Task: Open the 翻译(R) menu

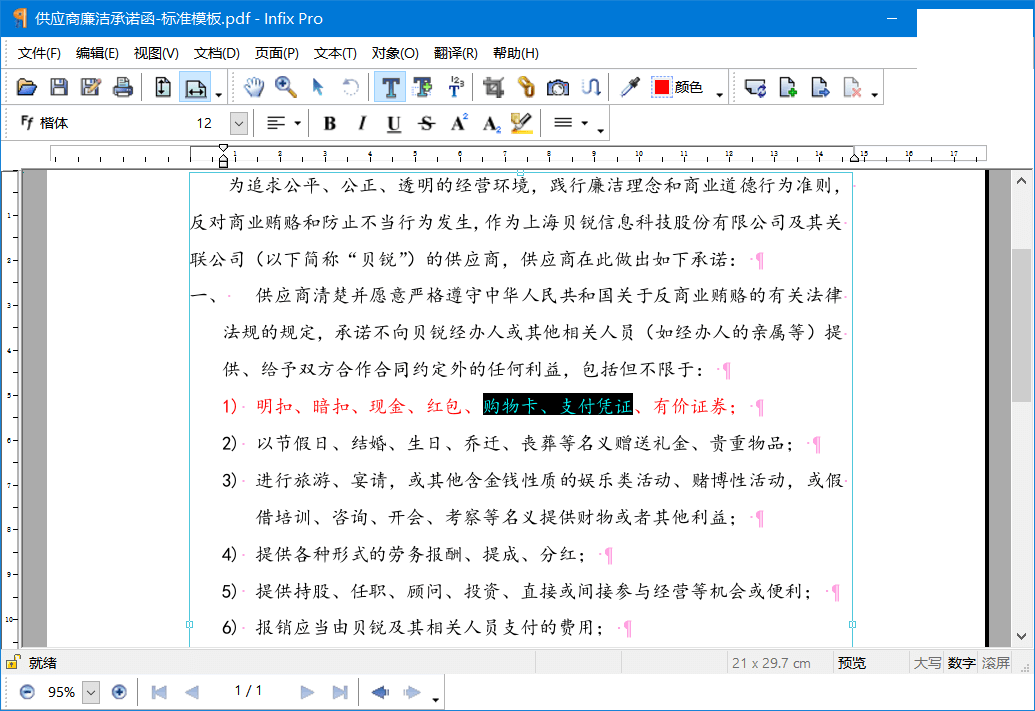Action: click(x=455, y=53)
